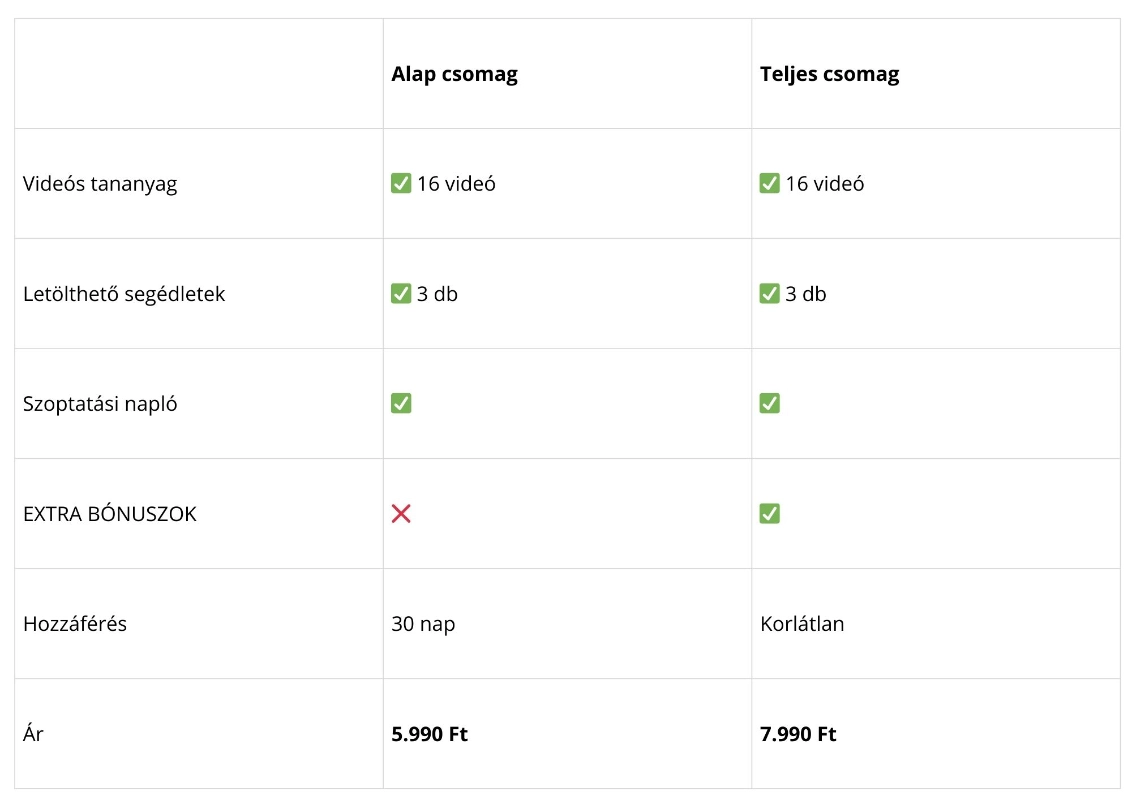Click the Korlátlan access cell
This screenshot has height=800, width=1132.
tap(802, 624)
